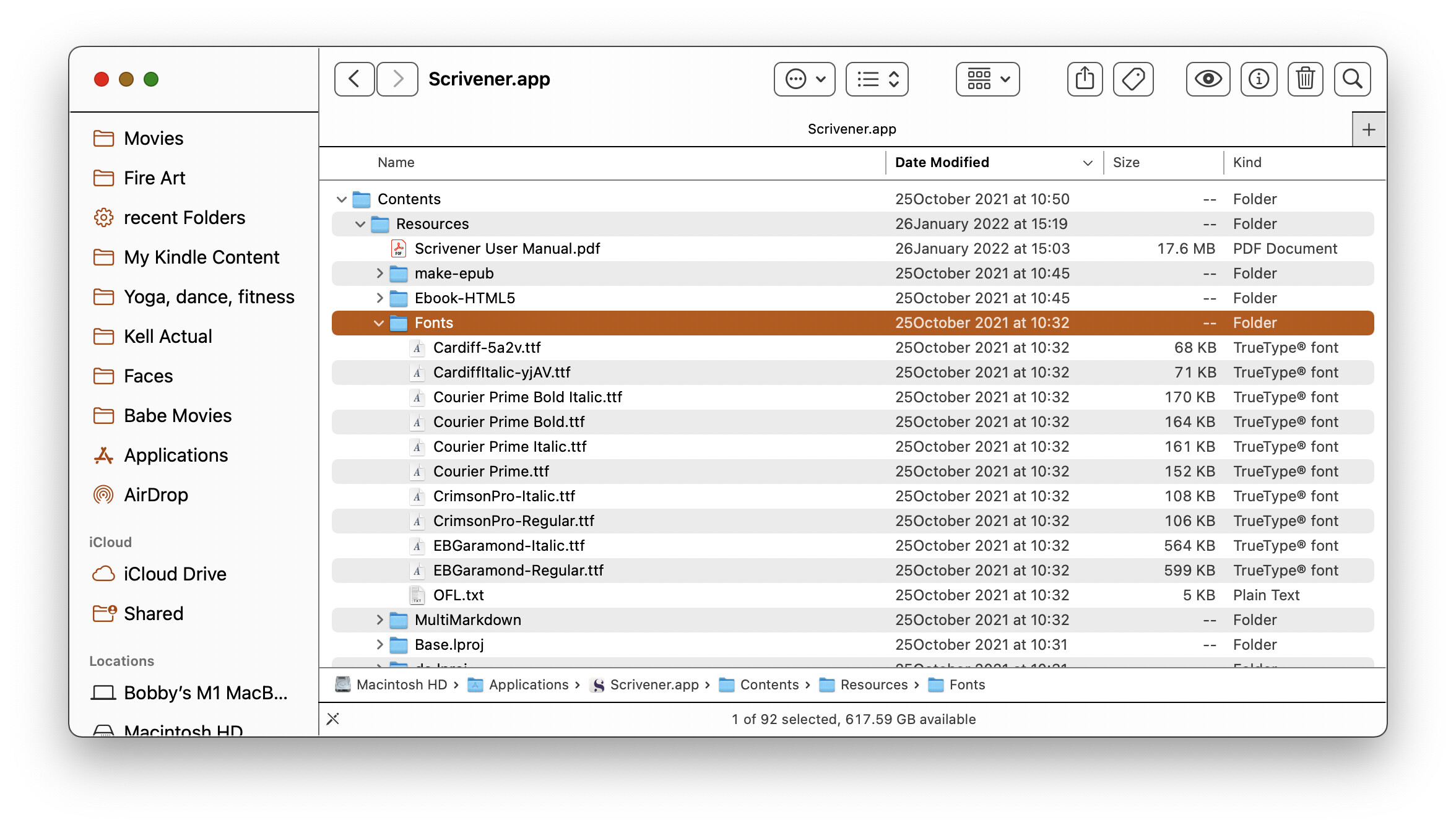Open Get Info with the info icon
1456x828 pixels.
(x=1259, y=79)
